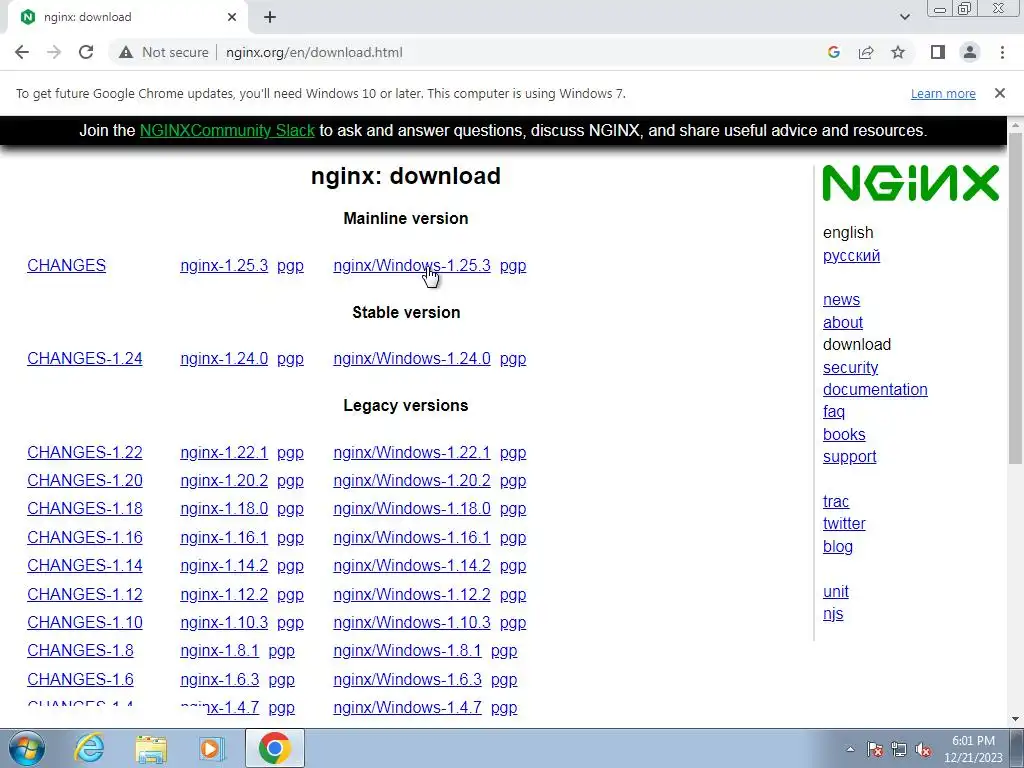This screenshot has height=768, width=1024.
Task: Open a new browser tab
Action: click(270, 18)
